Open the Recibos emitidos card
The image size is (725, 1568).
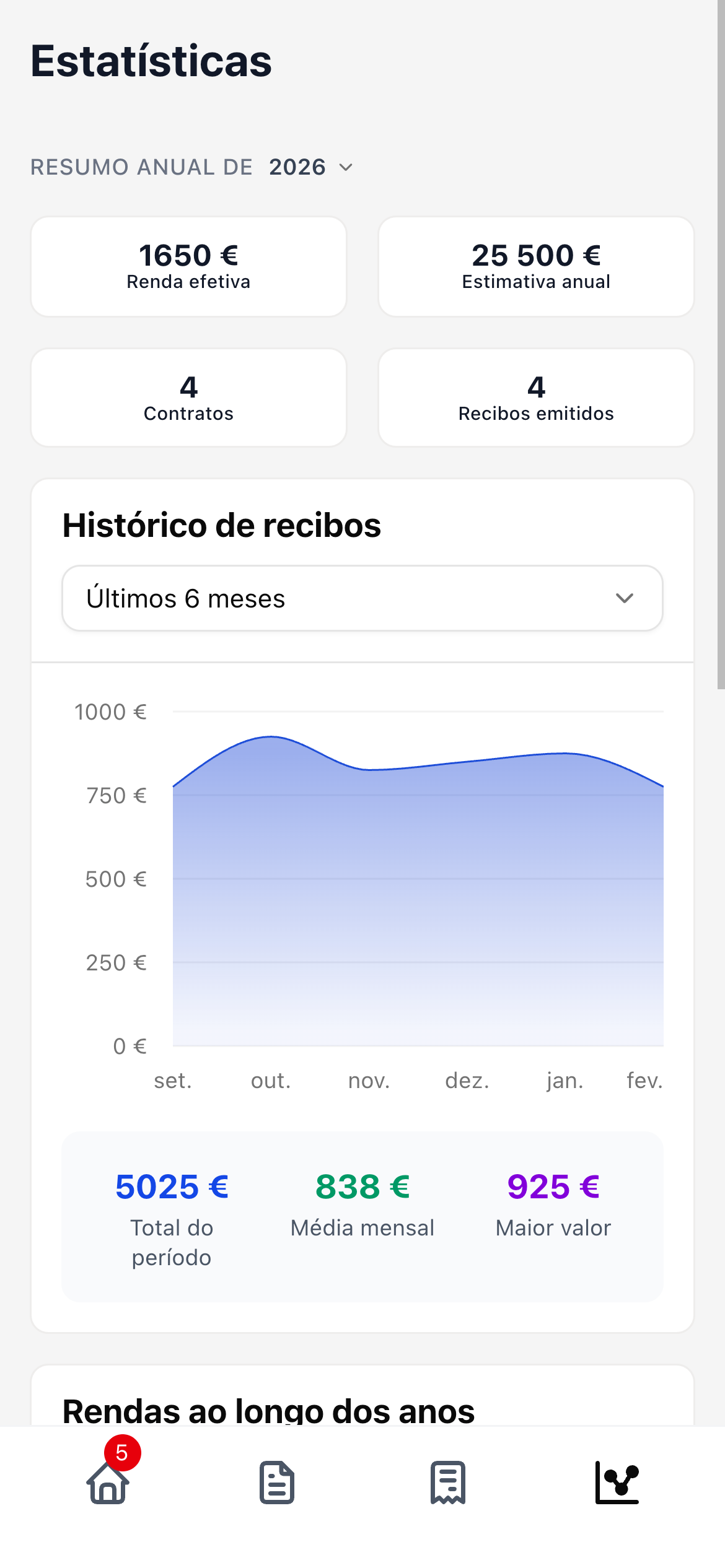536,398
